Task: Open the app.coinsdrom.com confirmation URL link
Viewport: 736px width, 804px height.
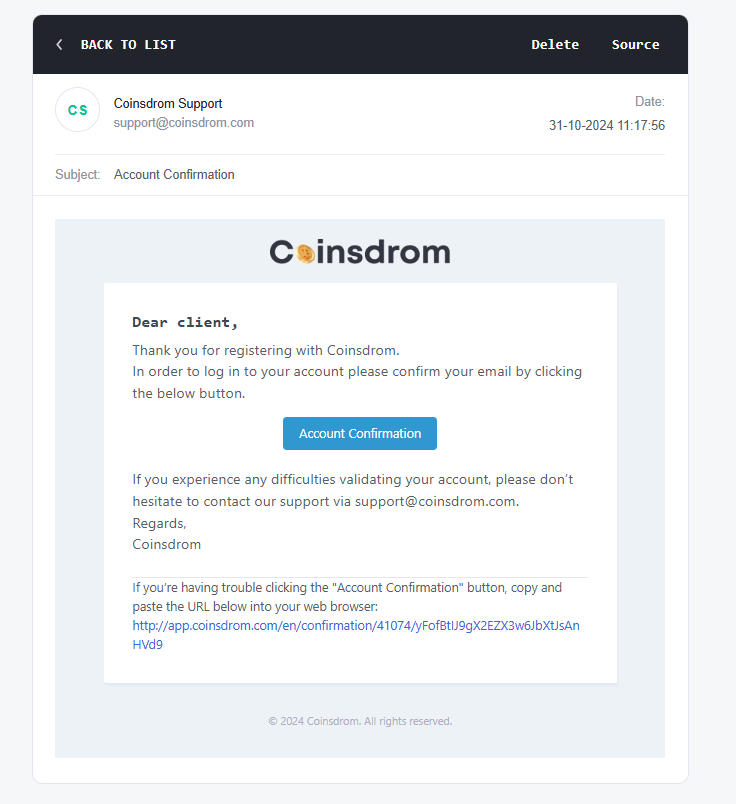Action: [x=356, y=635]
